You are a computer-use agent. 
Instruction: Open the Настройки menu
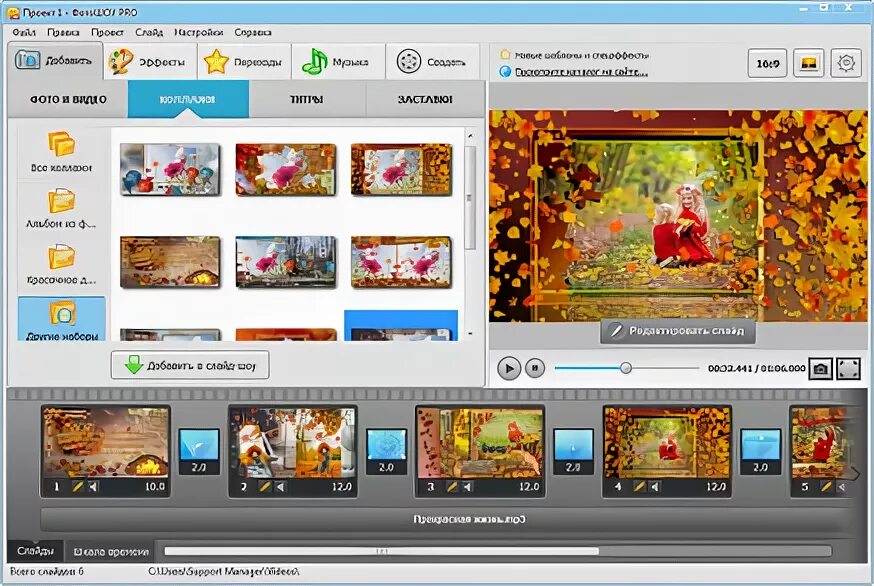pos(198,32)
